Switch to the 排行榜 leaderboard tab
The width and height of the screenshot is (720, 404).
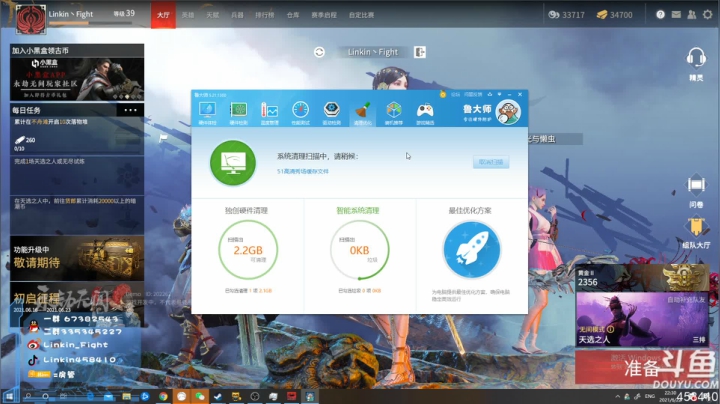265,15
